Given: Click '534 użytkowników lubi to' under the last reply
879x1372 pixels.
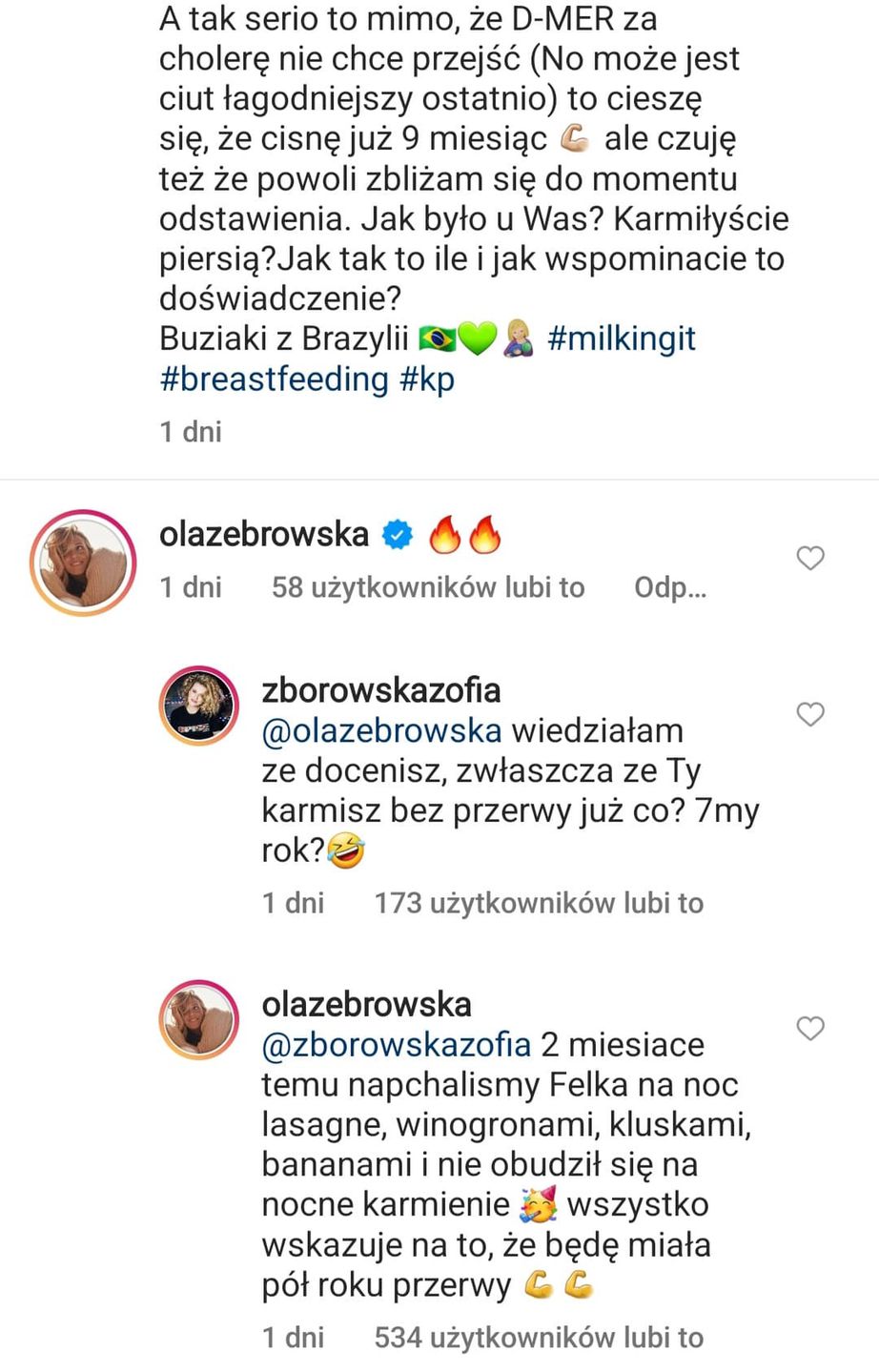Looking at the screenshot, I should [540, 1337].
